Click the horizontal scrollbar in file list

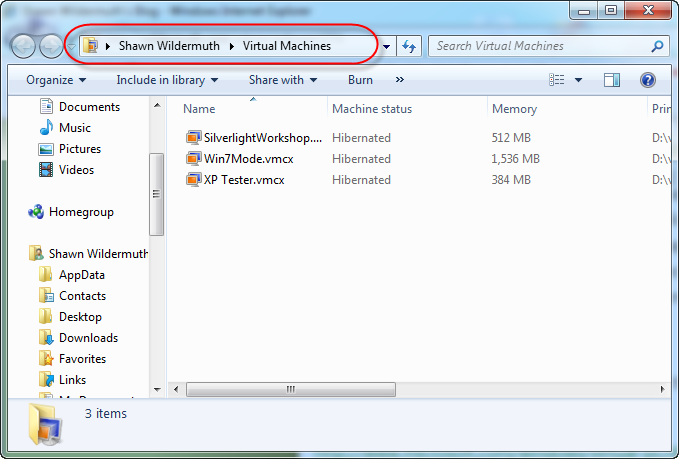click(290, 389)
